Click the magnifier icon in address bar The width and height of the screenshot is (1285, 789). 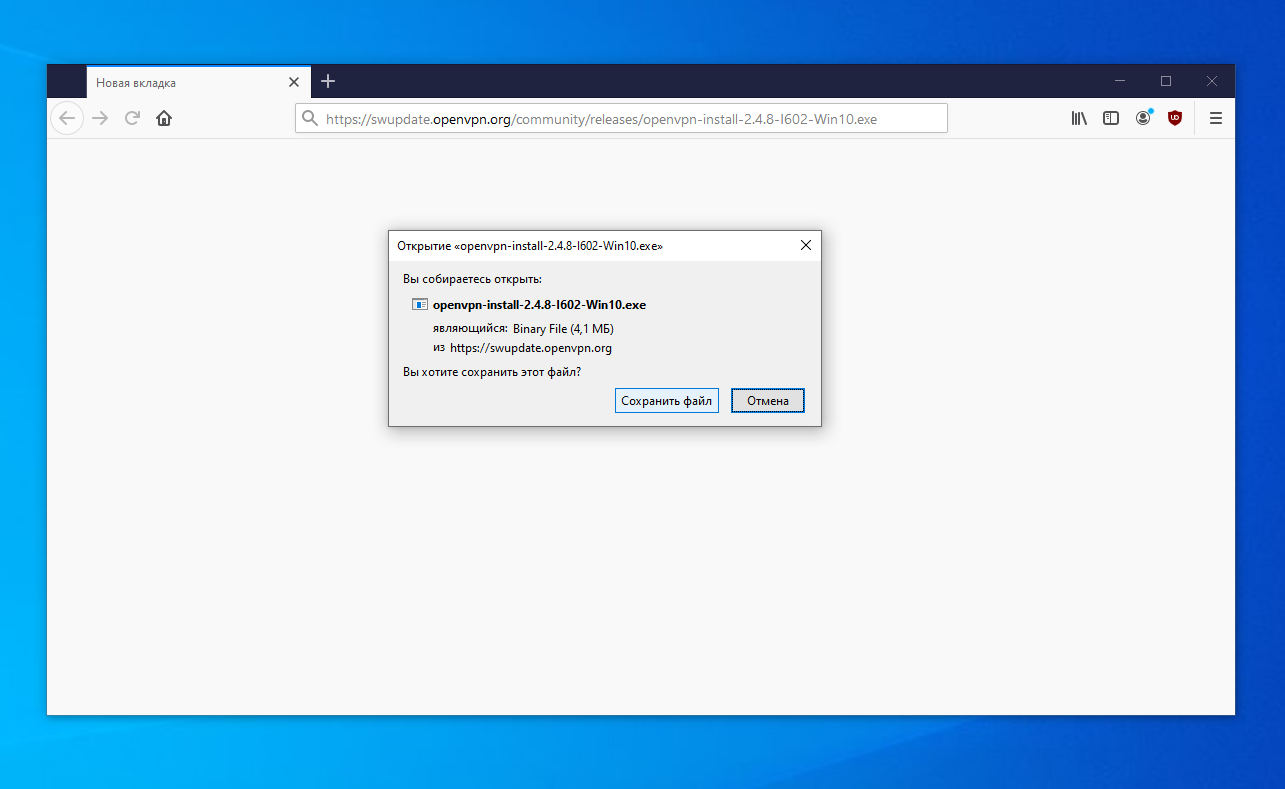pos(309,119)
